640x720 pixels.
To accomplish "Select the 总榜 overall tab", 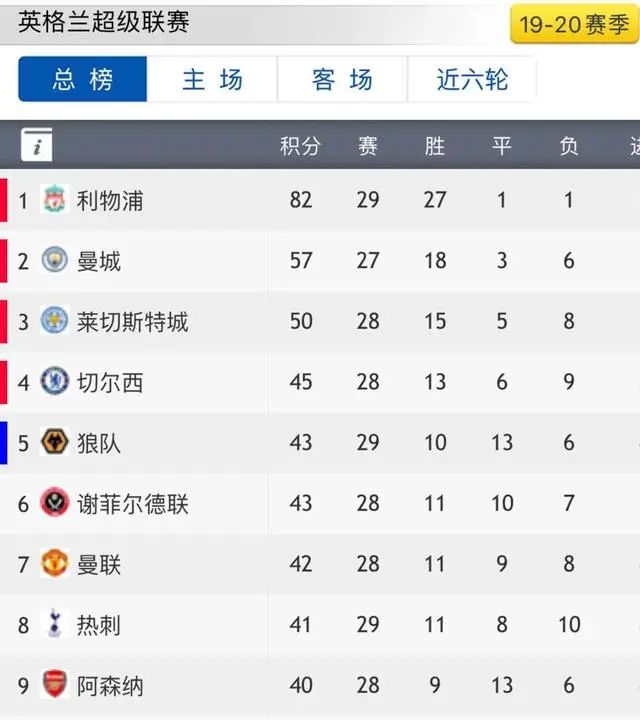I will [83, 79].
